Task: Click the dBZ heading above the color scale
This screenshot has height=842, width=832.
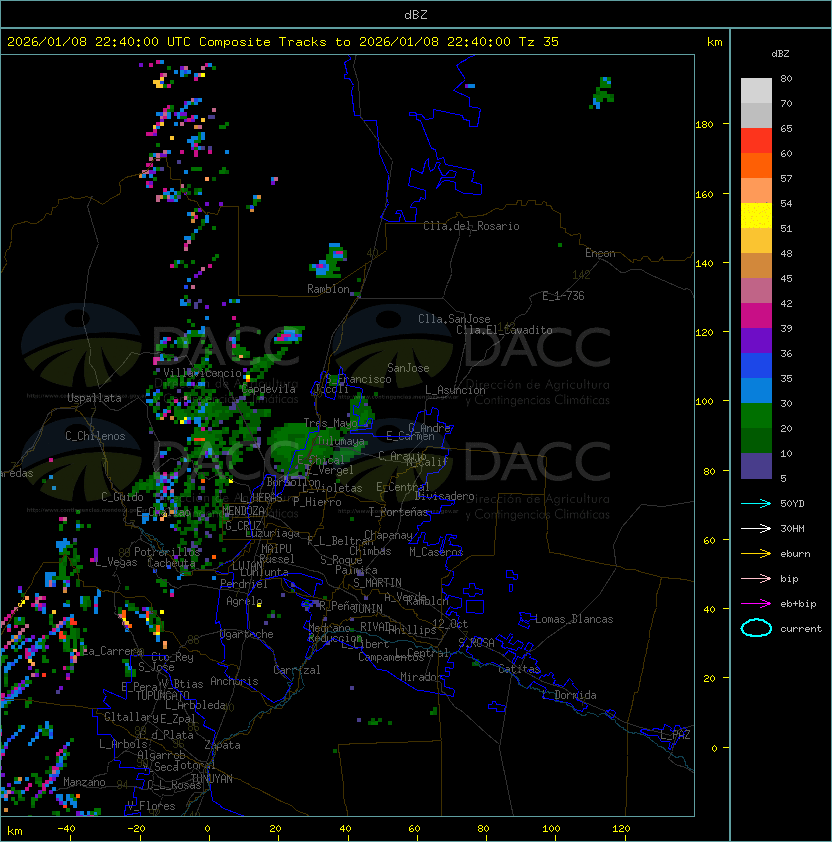Action: tap(780, 54)
